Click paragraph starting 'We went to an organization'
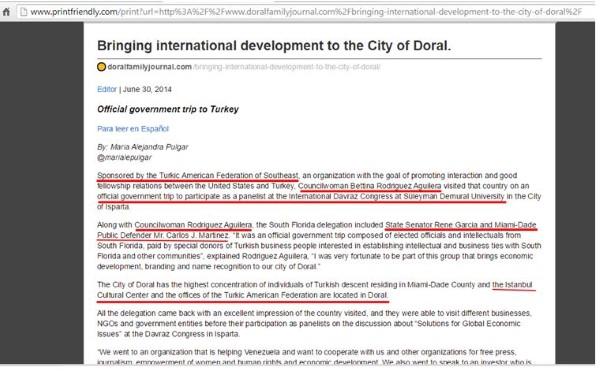This screenshot has width=600, height=375. [314, 357]
